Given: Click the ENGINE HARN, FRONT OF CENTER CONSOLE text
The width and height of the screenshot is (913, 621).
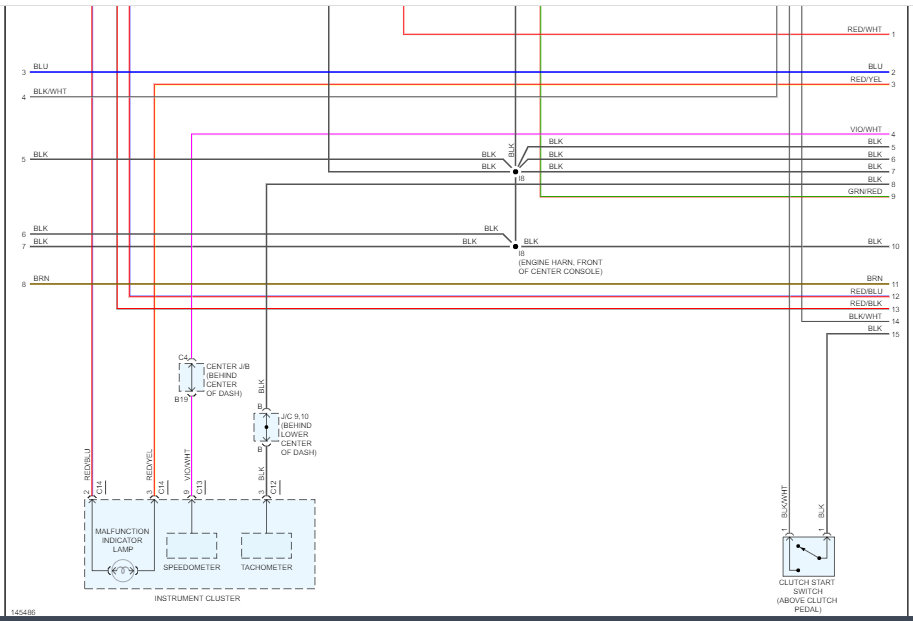Looking at the screenshot, I should click(x=560, y=267).
